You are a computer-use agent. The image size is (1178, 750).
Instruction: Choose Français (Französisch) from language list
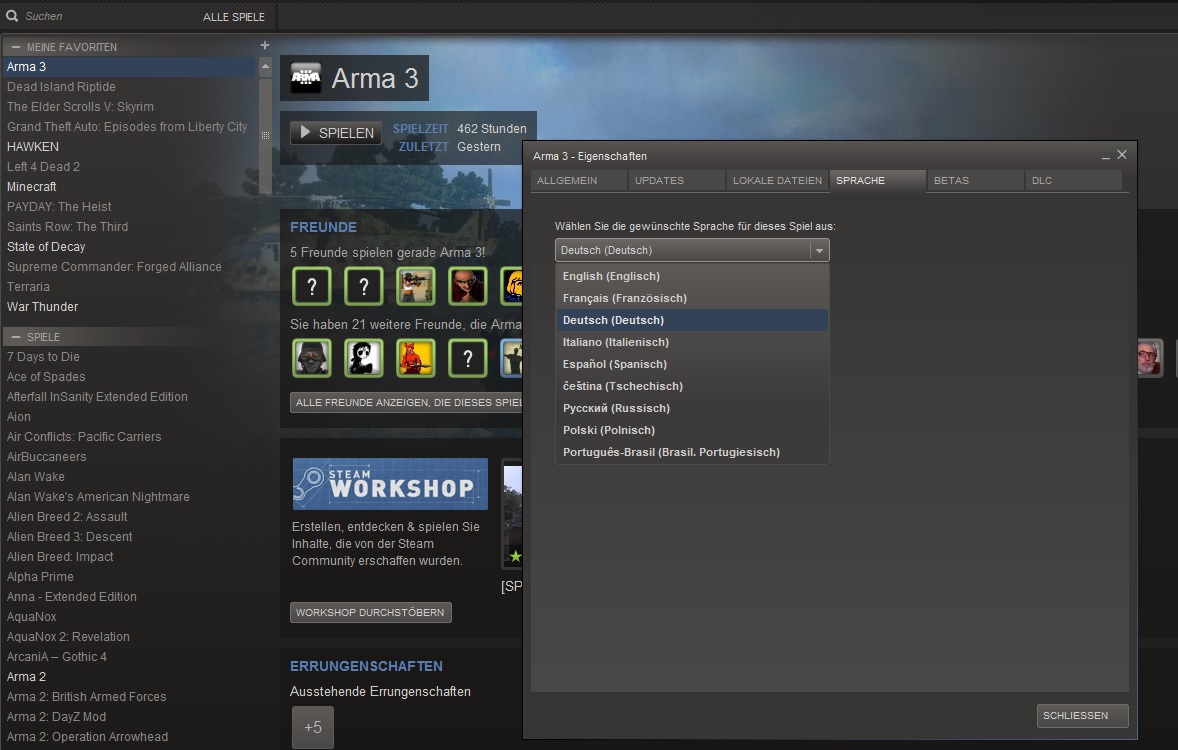[692, 298]
